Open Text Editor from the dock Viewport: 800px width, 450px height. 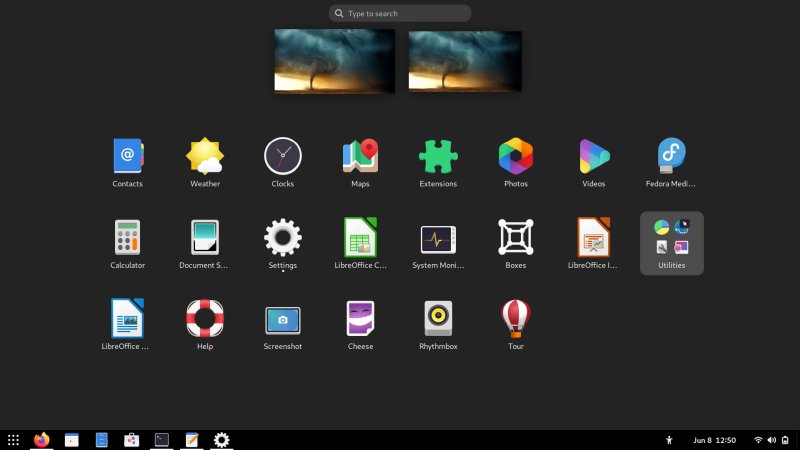click(x=192, y=440)
